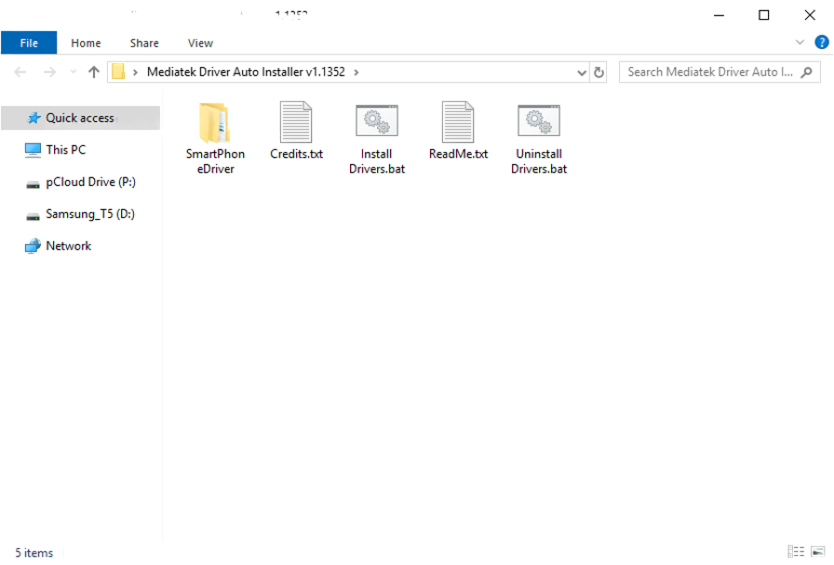Go back using the Back arrow
The image size is (834, 565).
coord(20,72)
